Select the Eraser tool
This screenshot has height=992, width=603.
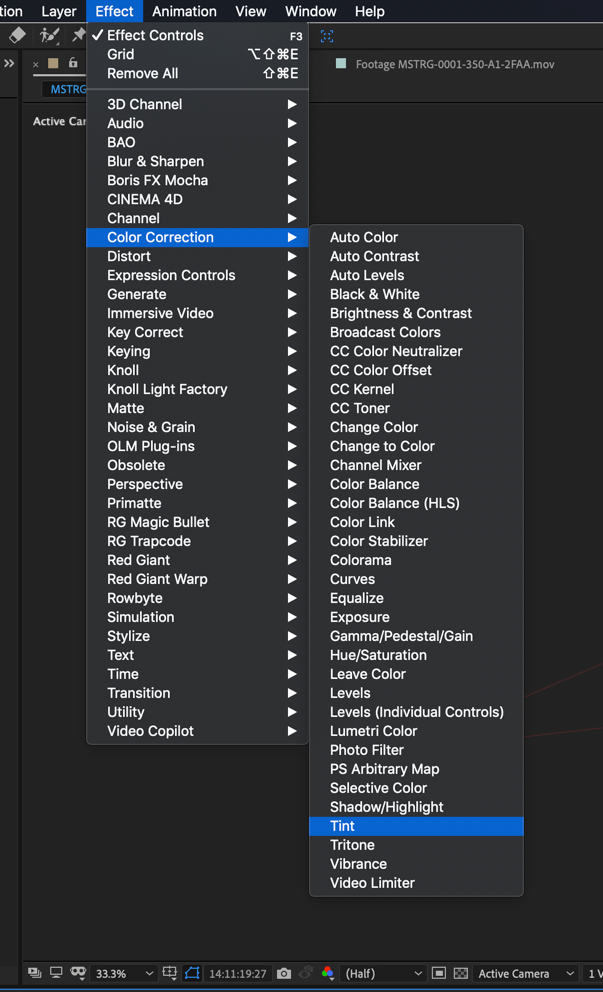coord(17,35)
